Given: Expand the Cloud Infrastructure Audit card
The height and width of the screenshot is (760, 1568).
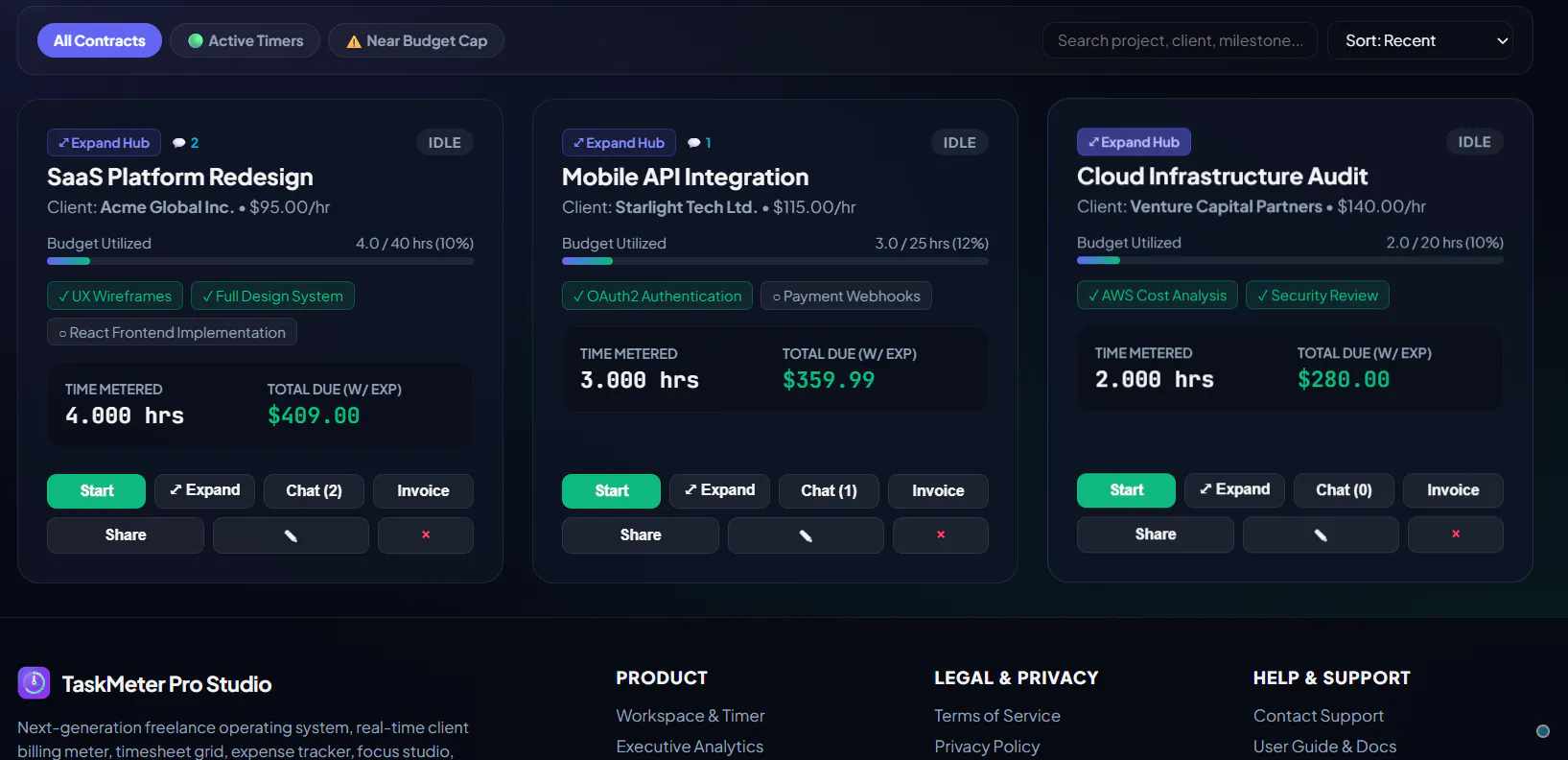Looking at the screenshot, I should click(1234, 489).
